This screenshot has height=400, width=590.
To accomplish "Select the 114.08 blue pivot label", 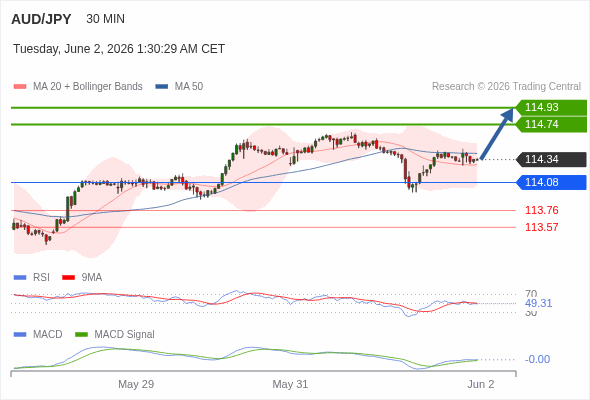I will [x=551, y=183].
